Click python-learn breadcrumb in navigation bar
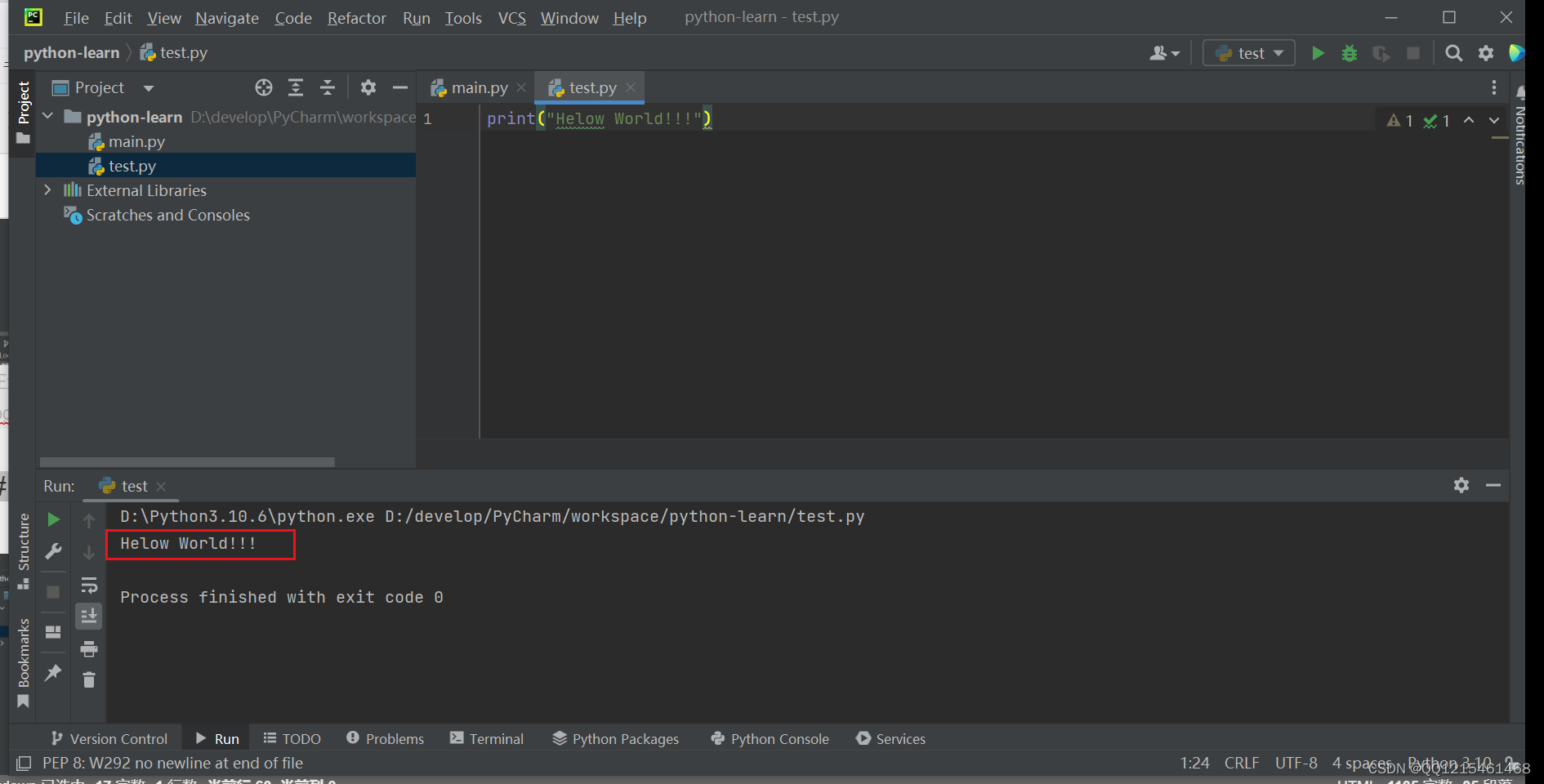The height and width of the screenshot is (784, 1544). pyautogui.click(x=72, y=53)
